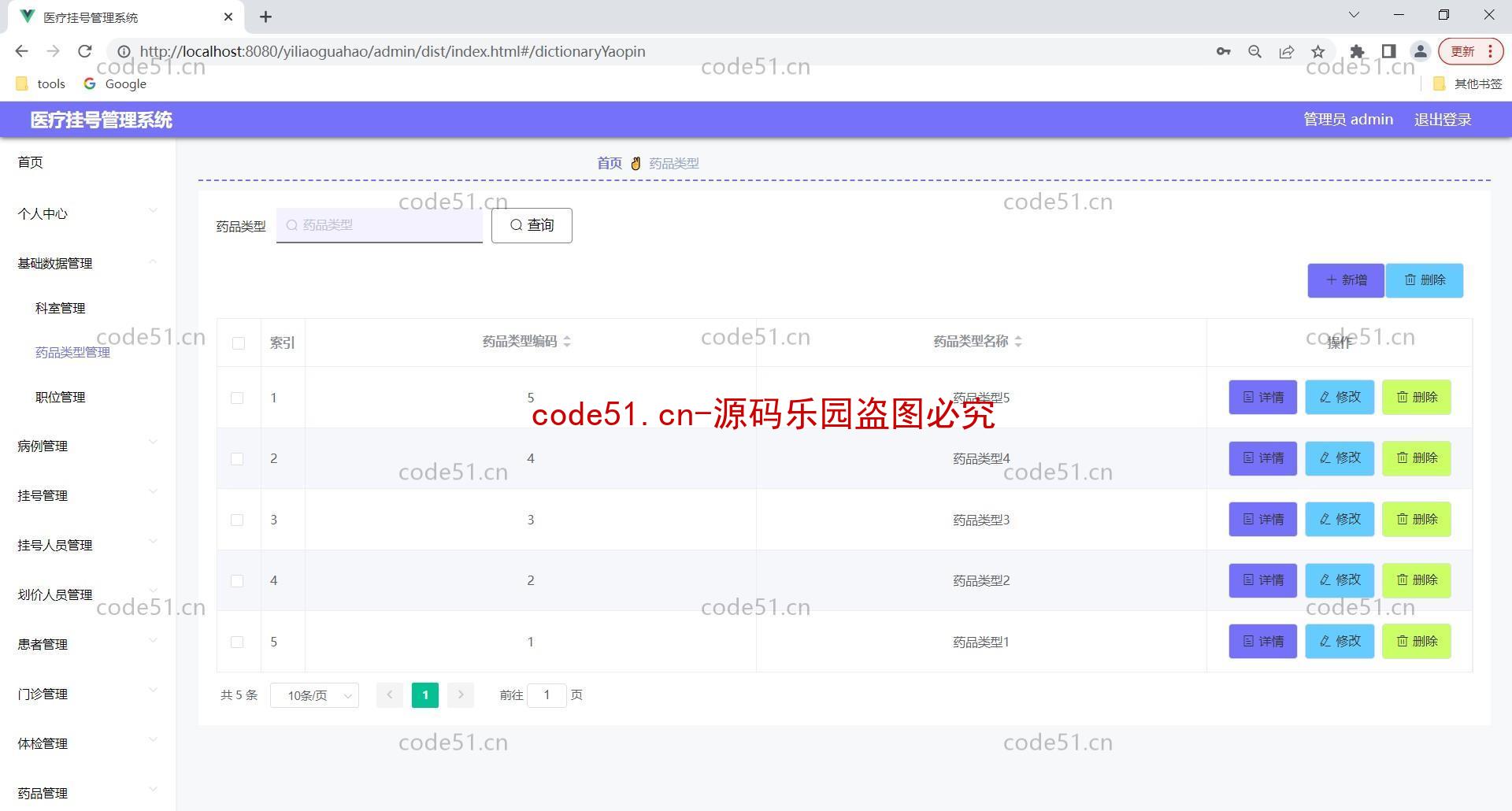Screen dimensions: 1512x811
Task: Check the row for 药品类型3
Action: [x=237, y=520]
